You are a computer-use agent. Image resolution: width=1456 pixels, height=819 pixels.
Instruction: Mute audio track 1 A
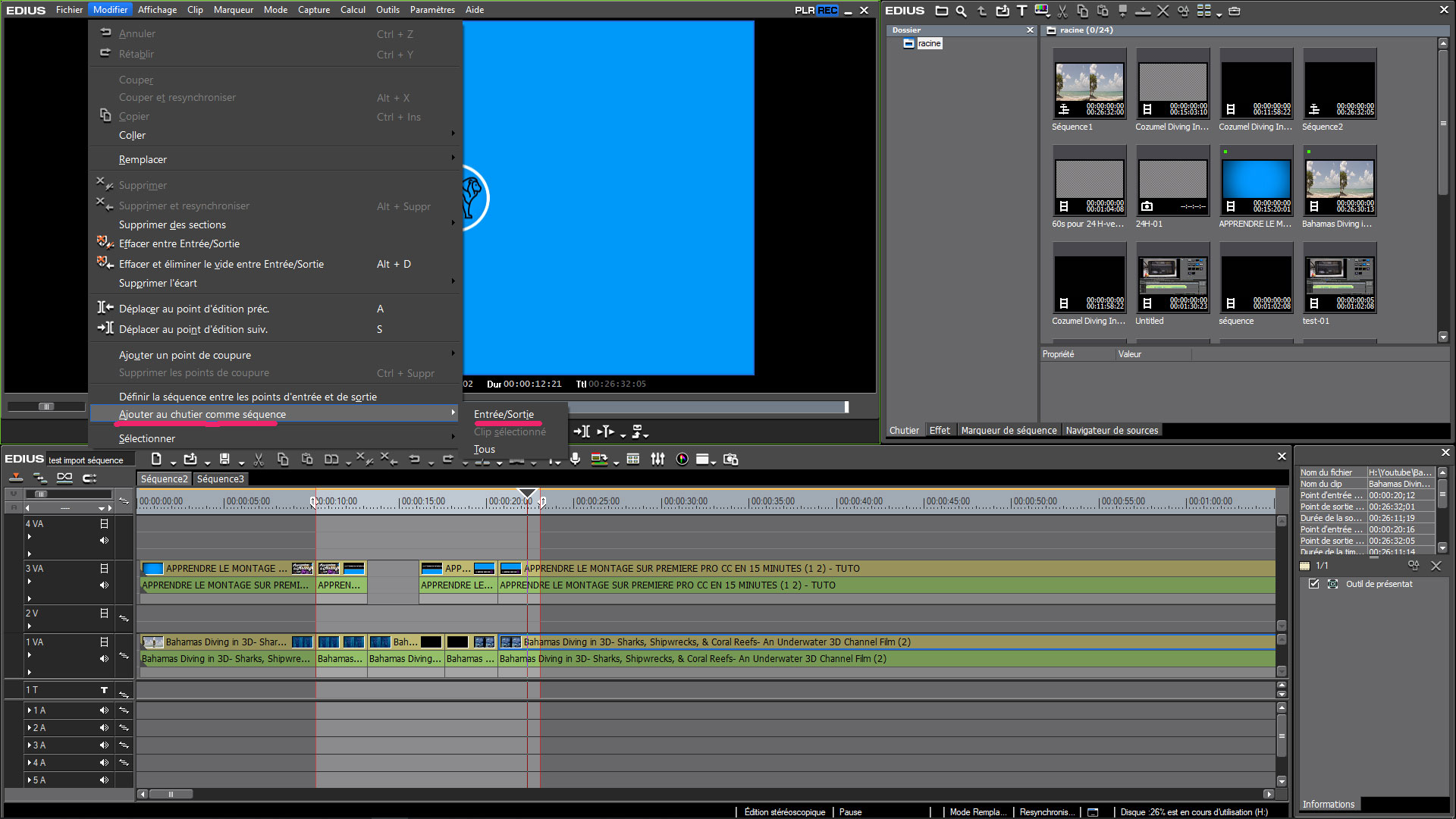[104, 711]
